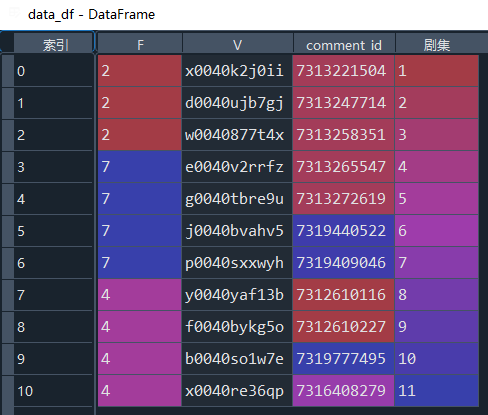Sort by the V column header
Viewport: 488px width, 415px height.
click(237, 44)
